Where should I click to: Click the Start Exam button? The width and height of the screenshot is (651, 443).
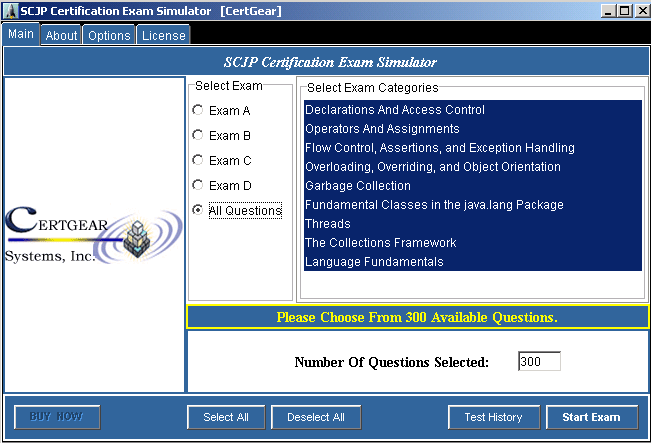pyautogui.click(x=592, y=417)
